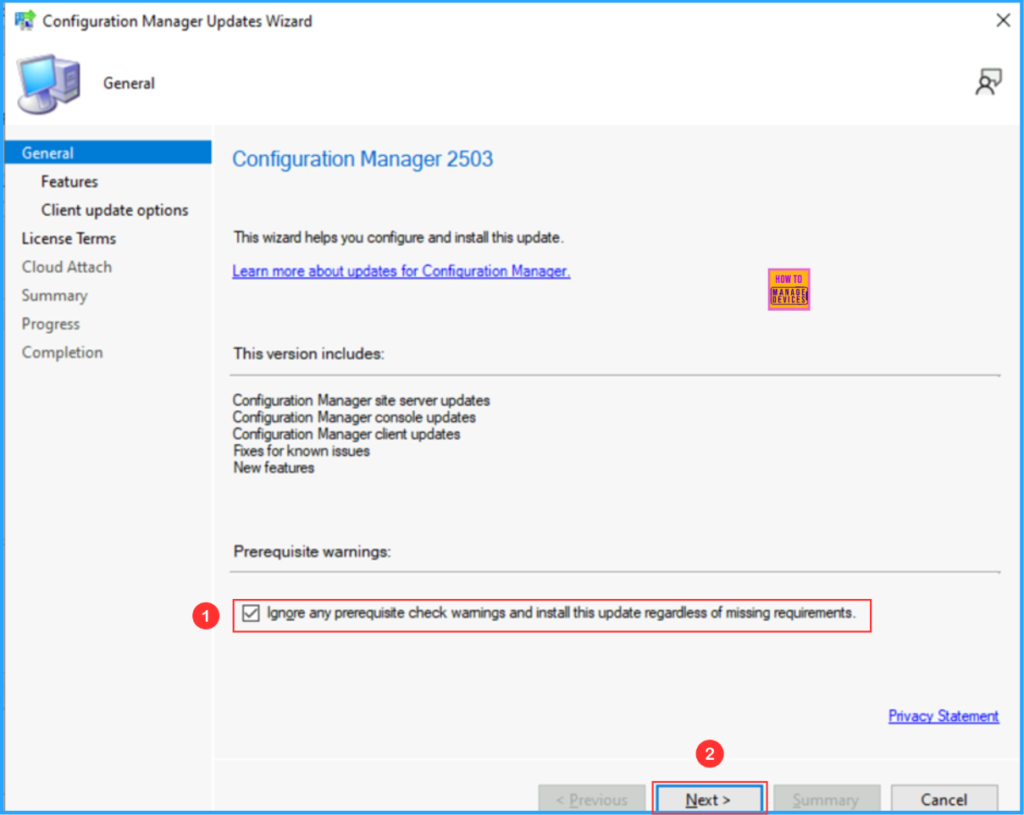Screen dimensions: 1024x815
Task: Select the Summary step in the sidebar
Action: pyautogui.click(x=54, y=296)
